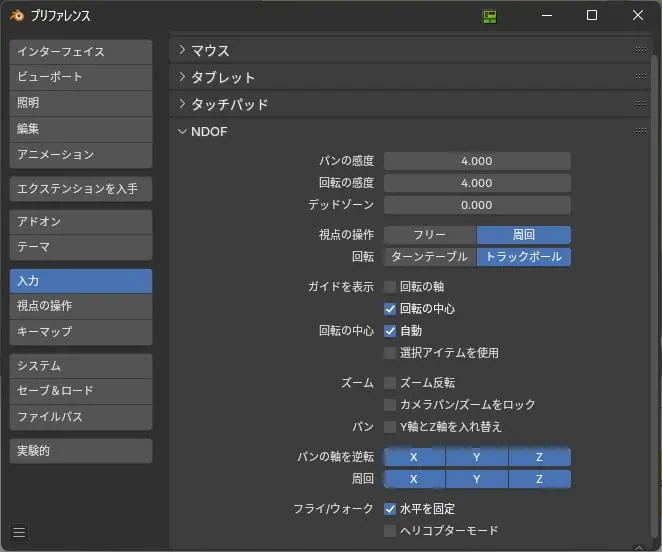The width and height of the screenshot is (662, 552).
Task: Click the パンの感度 value field
Action: point(477,161)
